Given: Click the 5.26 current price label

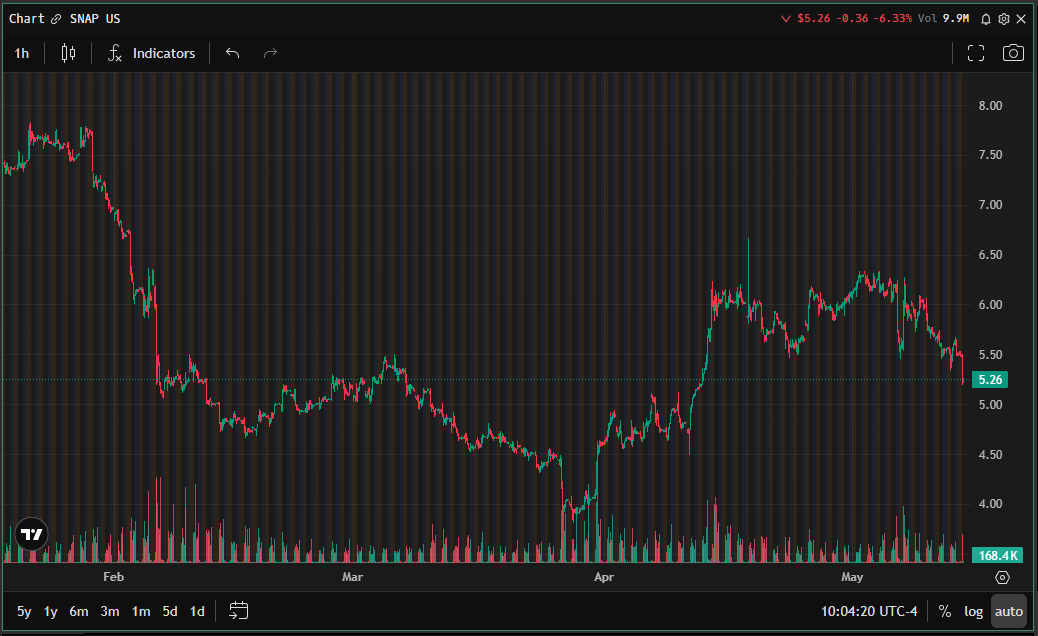Looking at the screenshot, I should point(990,380).
